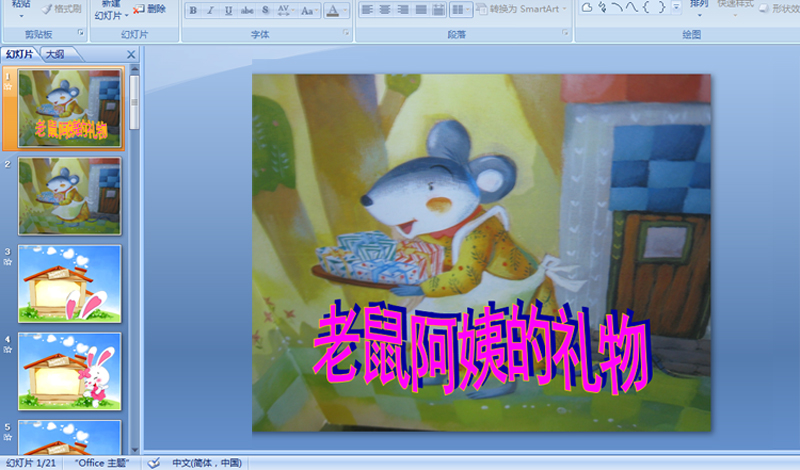Open the 粘贴 paste dropdown arrow
Image resolution: width=800 pixels, height=470 pixels.
(21, 16)
